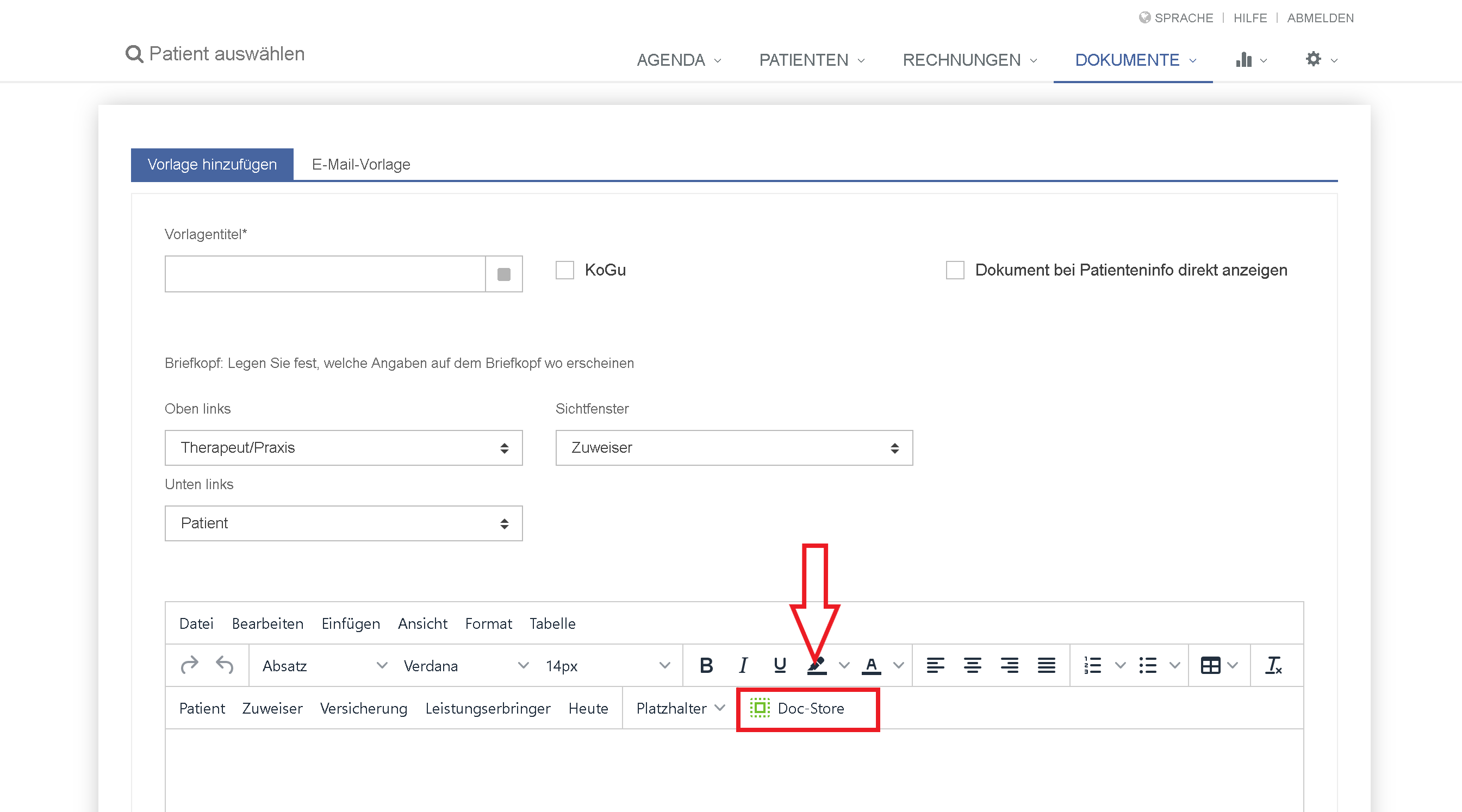The image size is (1462, 812).
Task: Expand the Platzhalter dropdown
Action: [681, 708]
